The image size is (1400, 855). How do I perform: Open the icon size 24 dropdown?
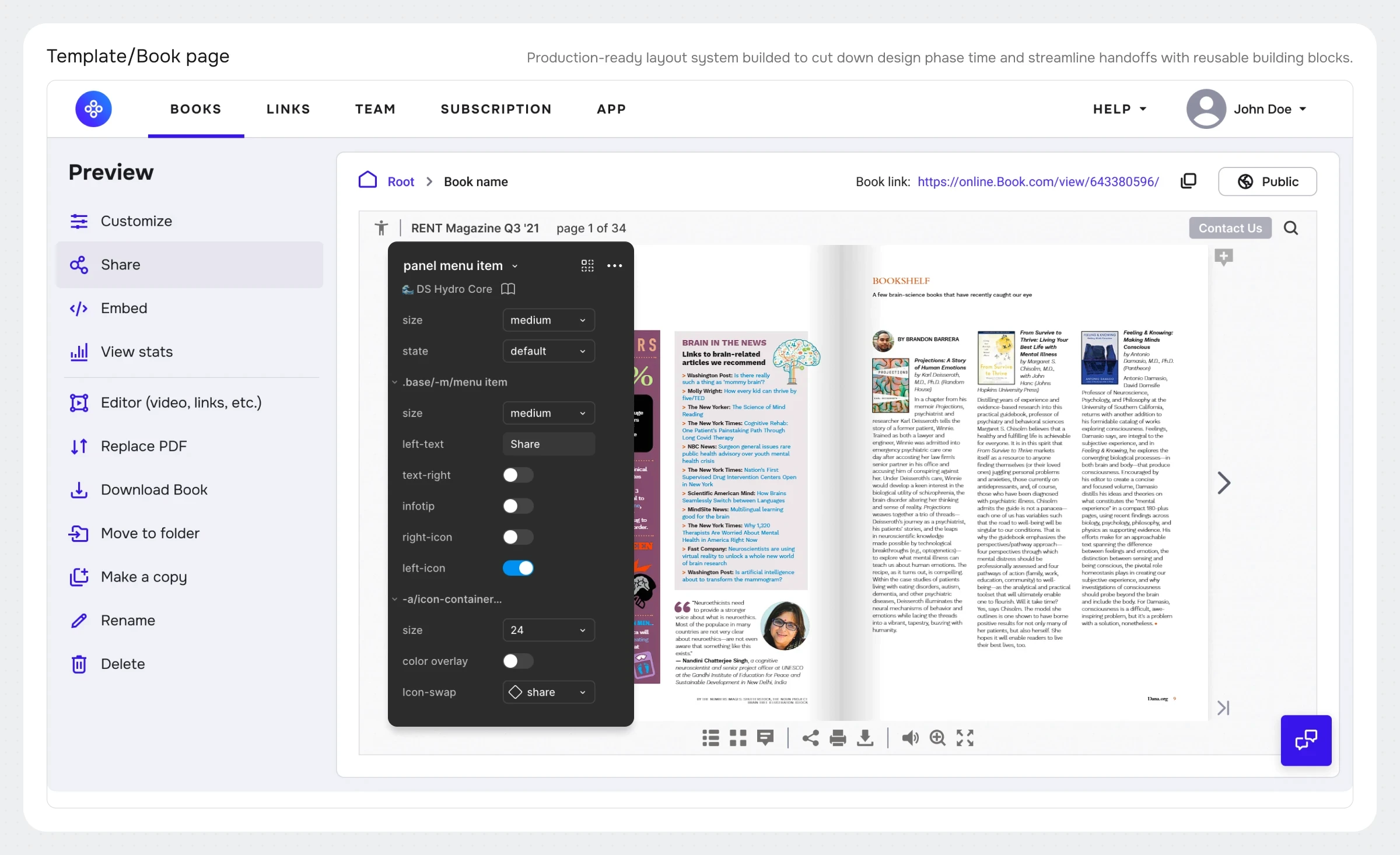[548, 630]
